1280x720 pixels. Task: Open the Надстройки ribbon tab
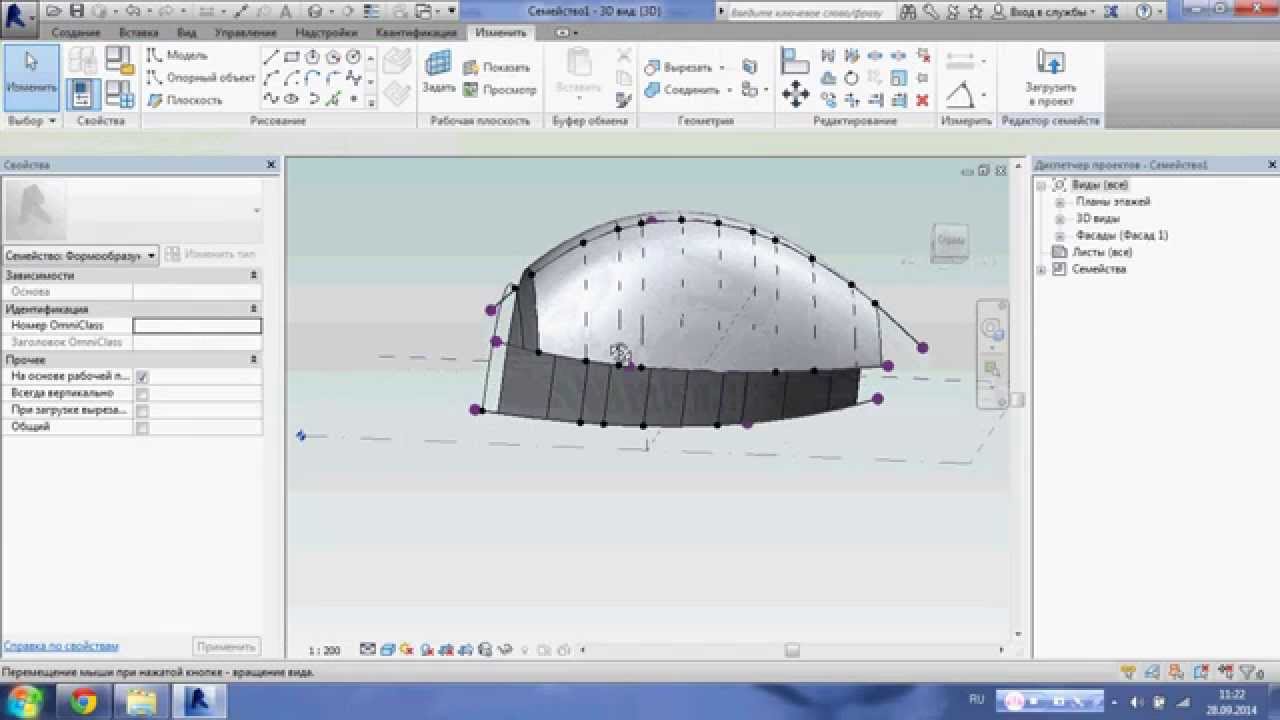(x=326, y=33)
